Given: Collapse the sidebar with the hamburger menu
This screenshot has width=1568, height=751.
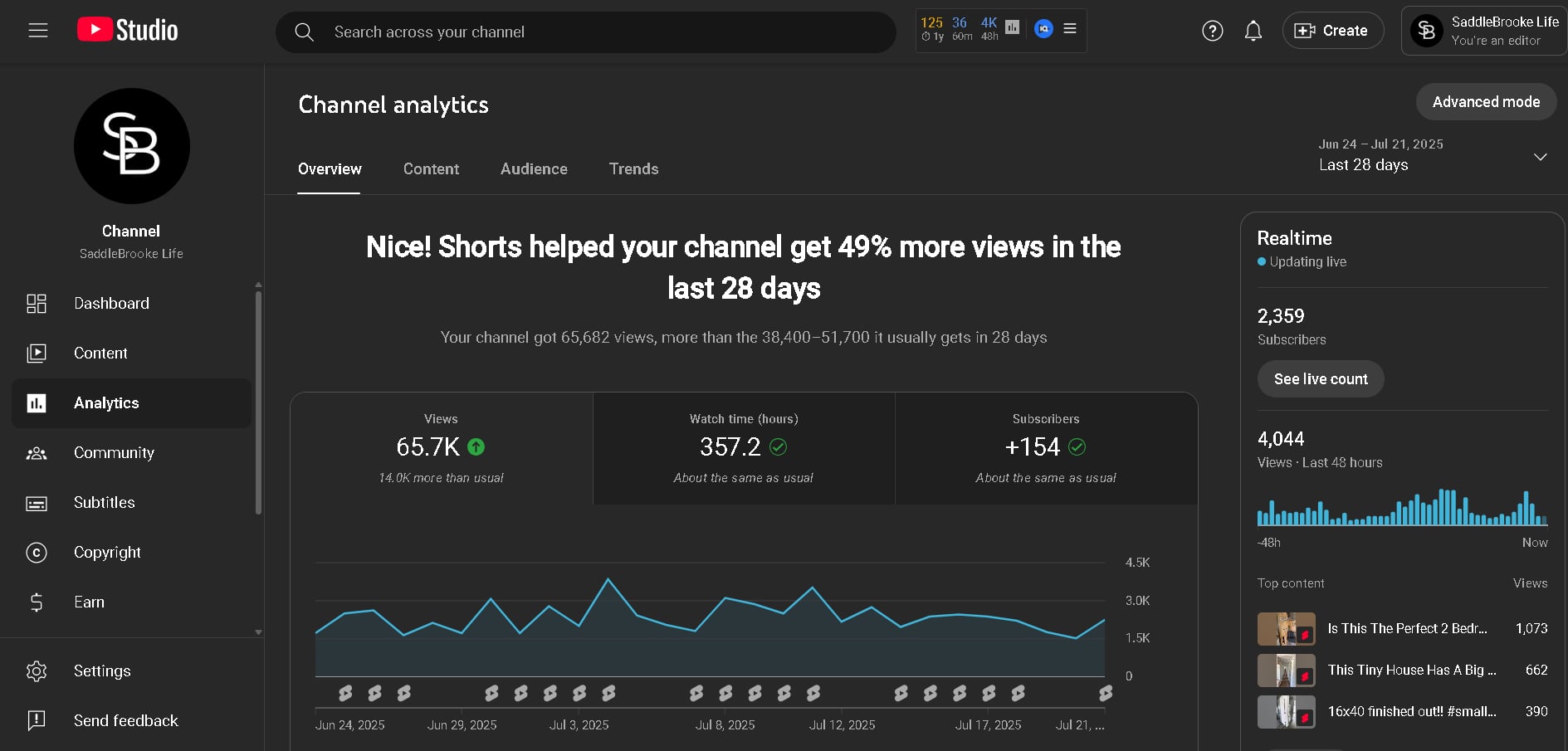Looking at the screenshot, I should tap(38, 31).
